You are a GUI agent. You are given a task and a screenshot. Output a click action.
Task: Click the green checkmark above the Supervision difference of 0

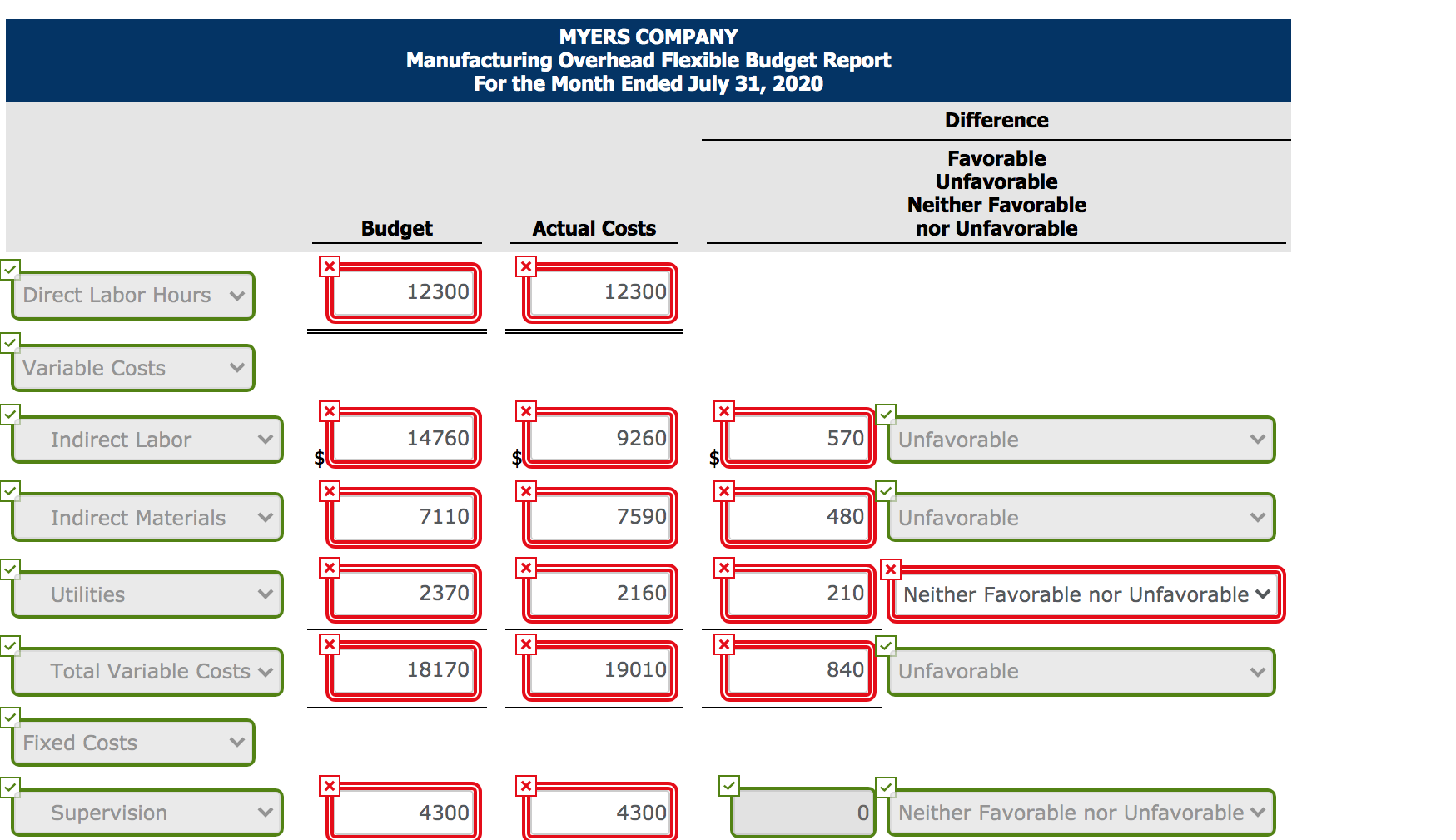point(729,785)
